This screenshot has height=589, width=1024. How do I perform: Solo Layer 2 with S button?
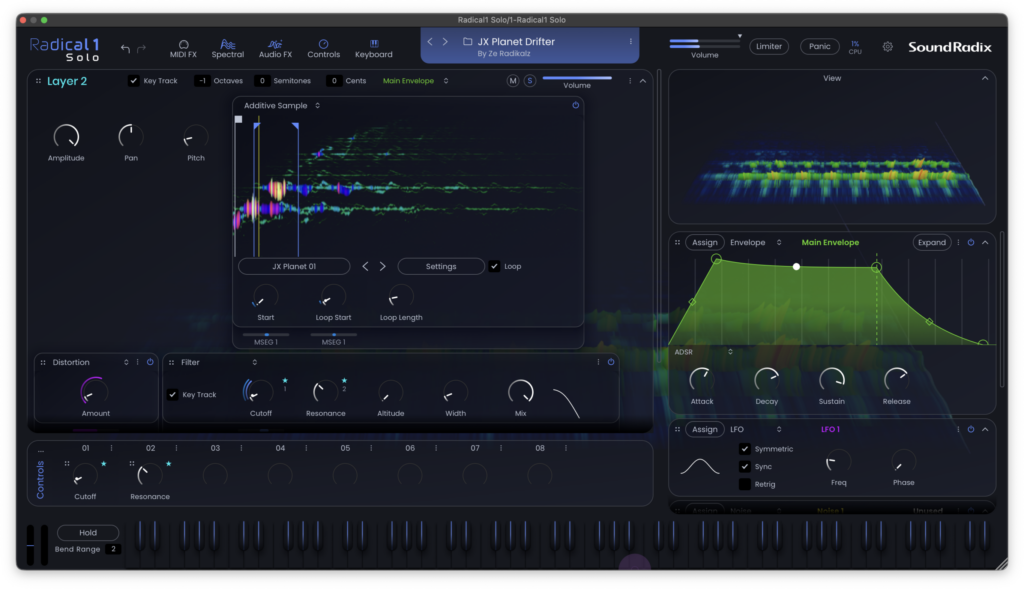click(x=530, y=81)
